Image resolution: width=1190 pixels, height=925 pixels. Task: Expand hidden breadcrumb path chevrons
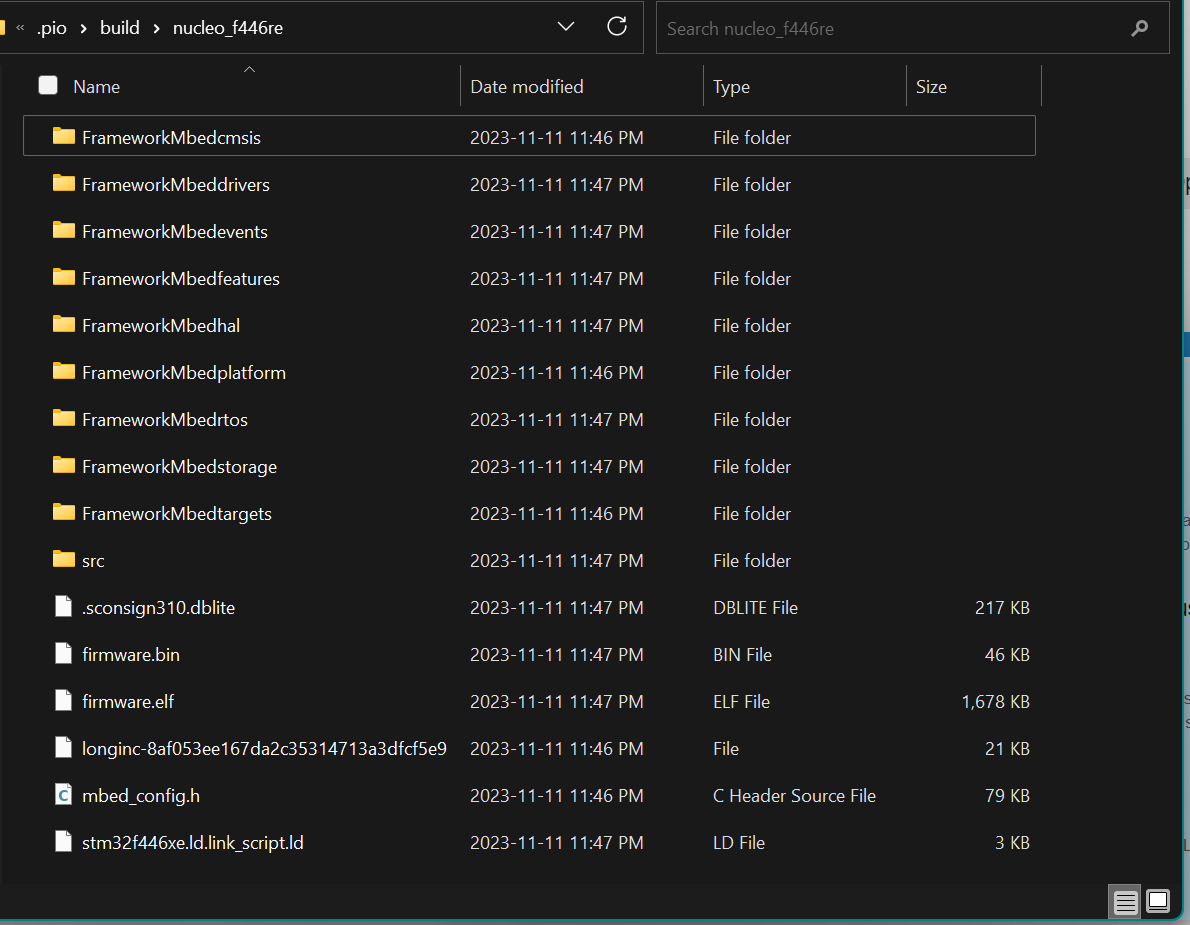tap(20, 28)
